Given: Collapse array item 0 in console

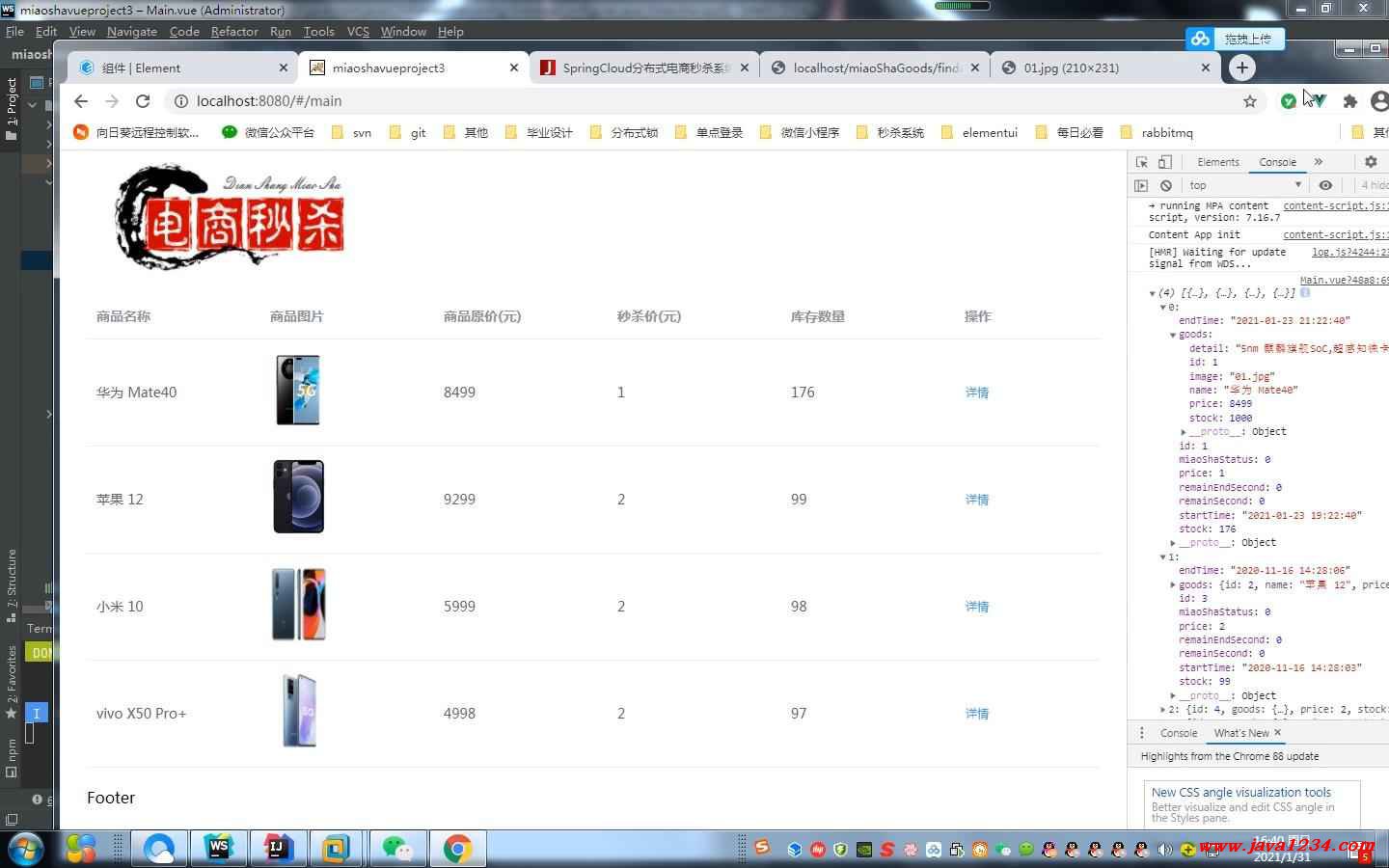Looking at the screenshot, I should [x=1162, y=308].
